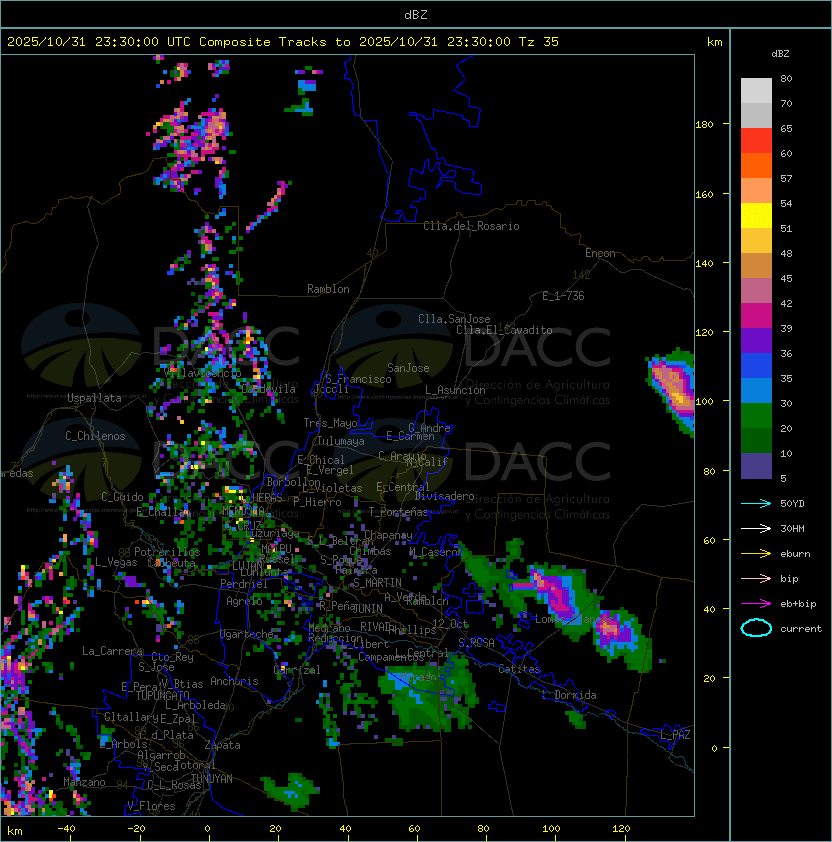Click the 'V_Flores' place label
Image resolution: width=832 pixels, height=842 pixels.
click(151, 806)
